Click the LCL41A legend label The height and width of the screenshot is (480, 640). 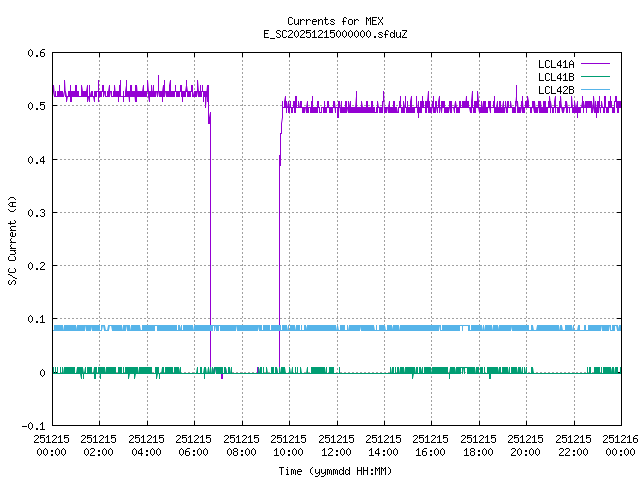point(555,64)
